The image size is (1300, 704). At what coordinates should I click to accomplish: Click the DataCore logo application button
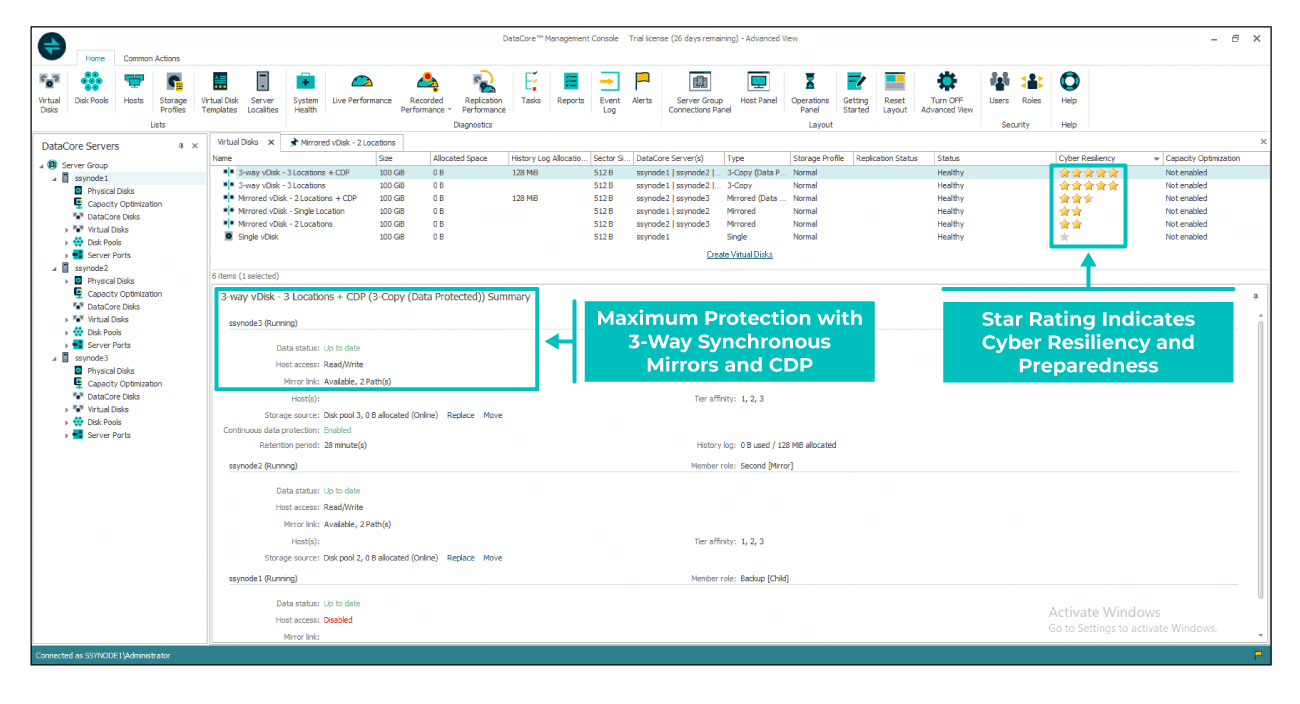(x=51, y=46)
